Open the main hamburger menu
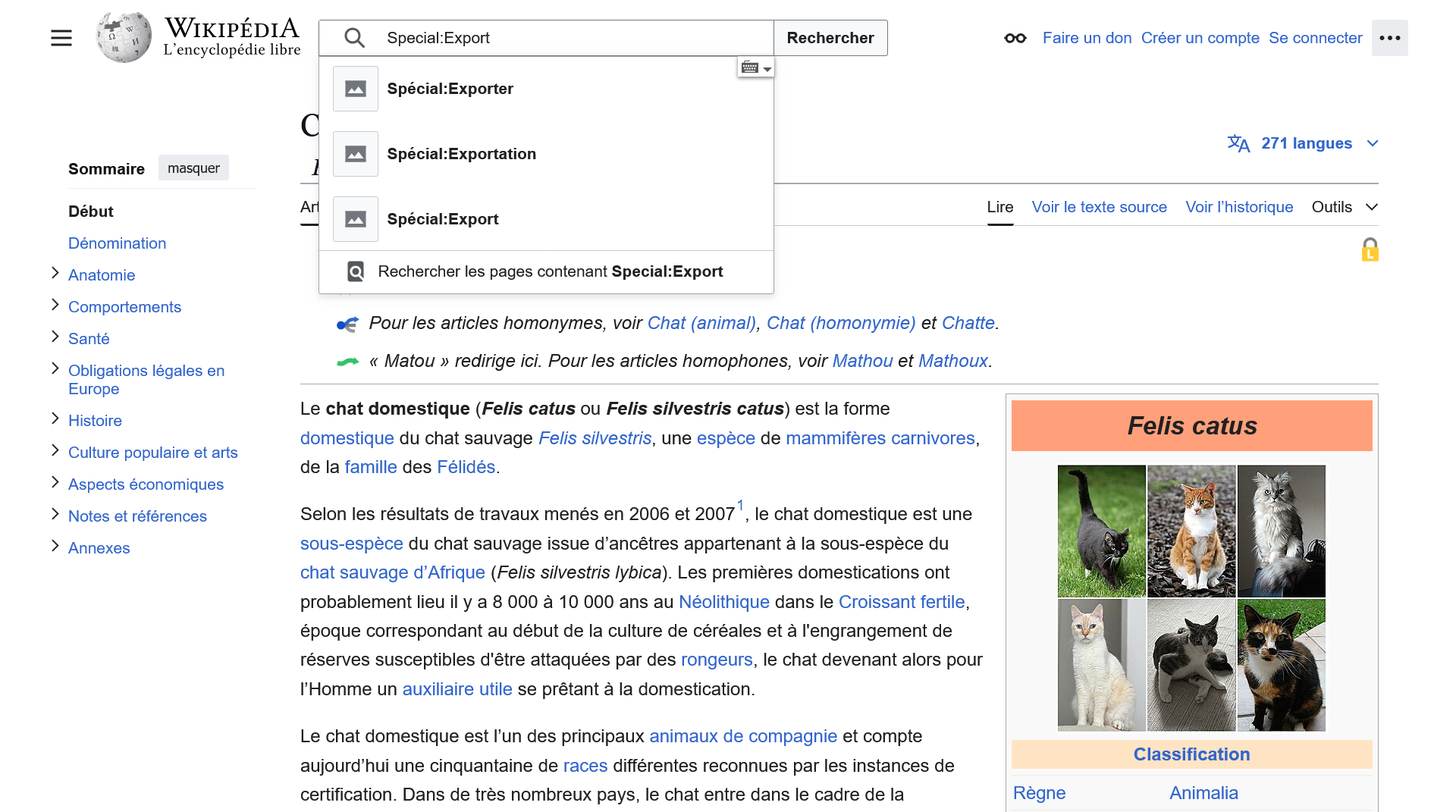1456x812 pixels. tap(61, 37)
